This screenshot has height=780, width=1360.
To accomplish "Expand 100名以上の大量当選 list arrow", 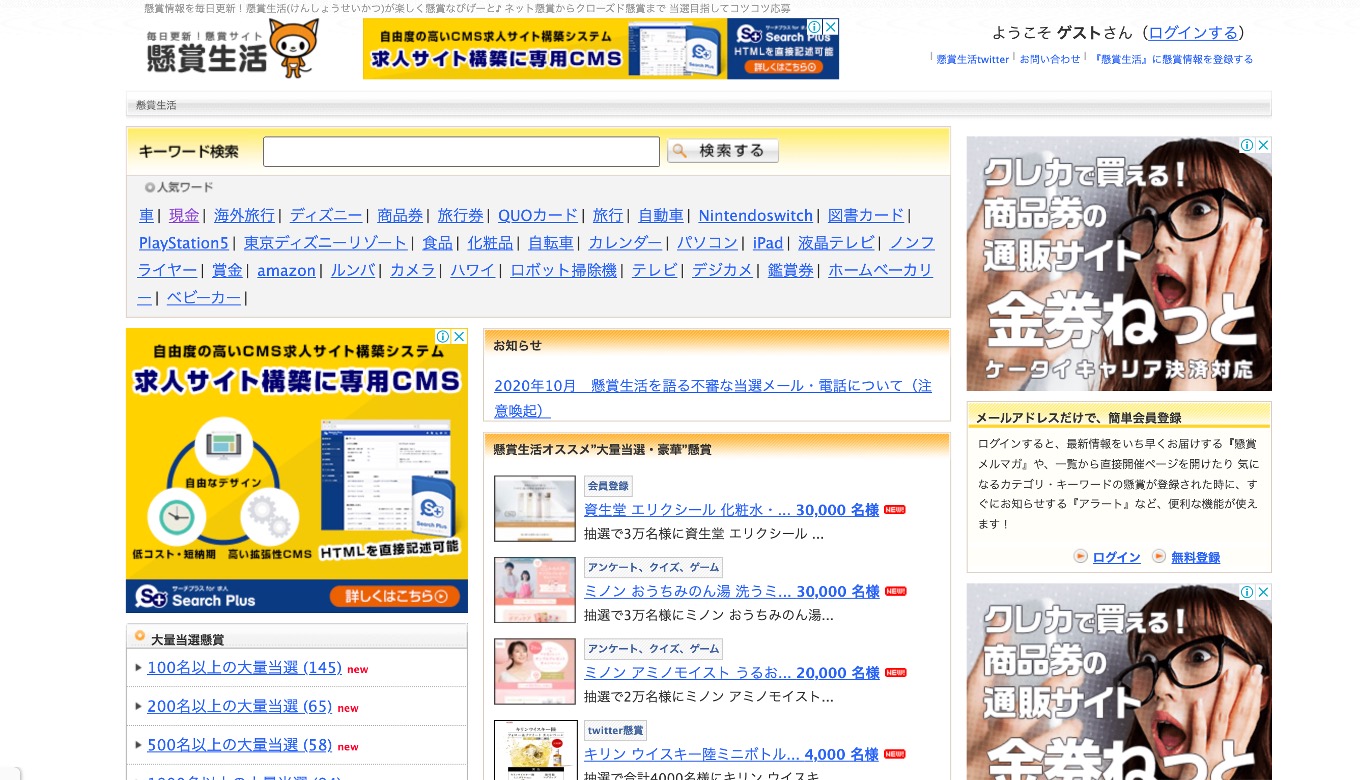I will (x=138, y=668).
